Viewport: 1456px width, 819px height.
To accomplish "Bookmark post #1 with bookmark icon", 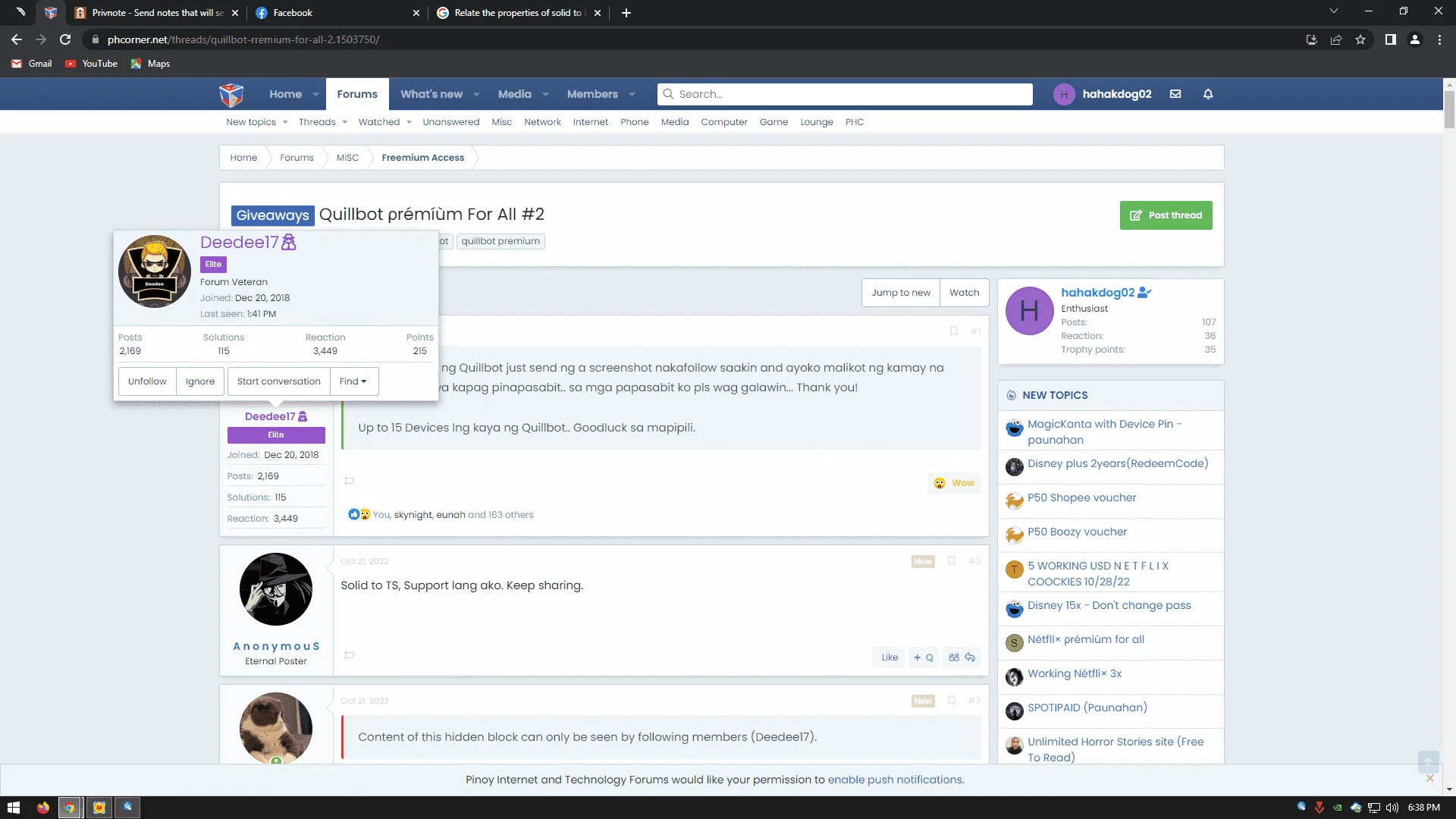I will (x=954, y=331).
